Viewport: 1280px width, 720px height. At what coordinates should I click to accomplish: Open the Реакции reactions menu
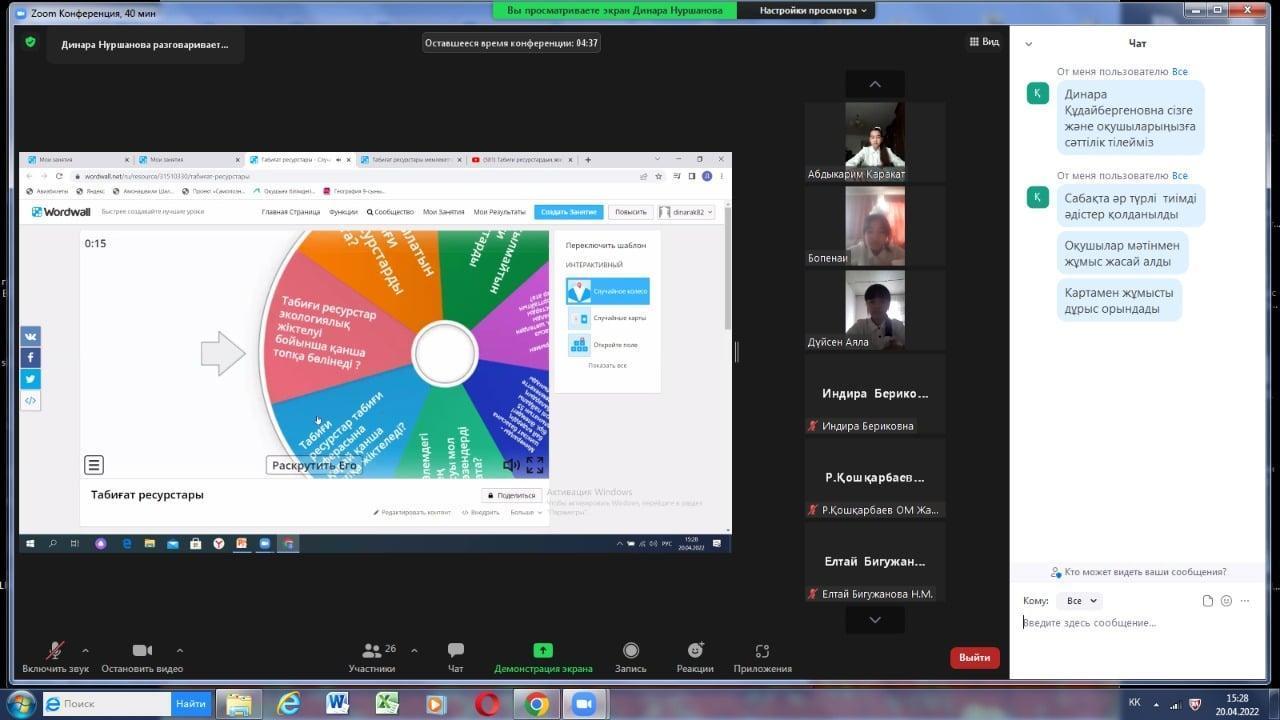click(695, 651)
